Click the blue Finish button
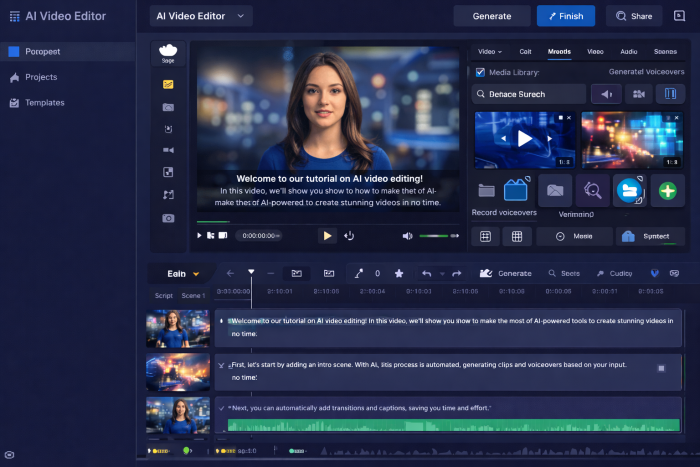 pyautogui.click(x=565, y=16)
